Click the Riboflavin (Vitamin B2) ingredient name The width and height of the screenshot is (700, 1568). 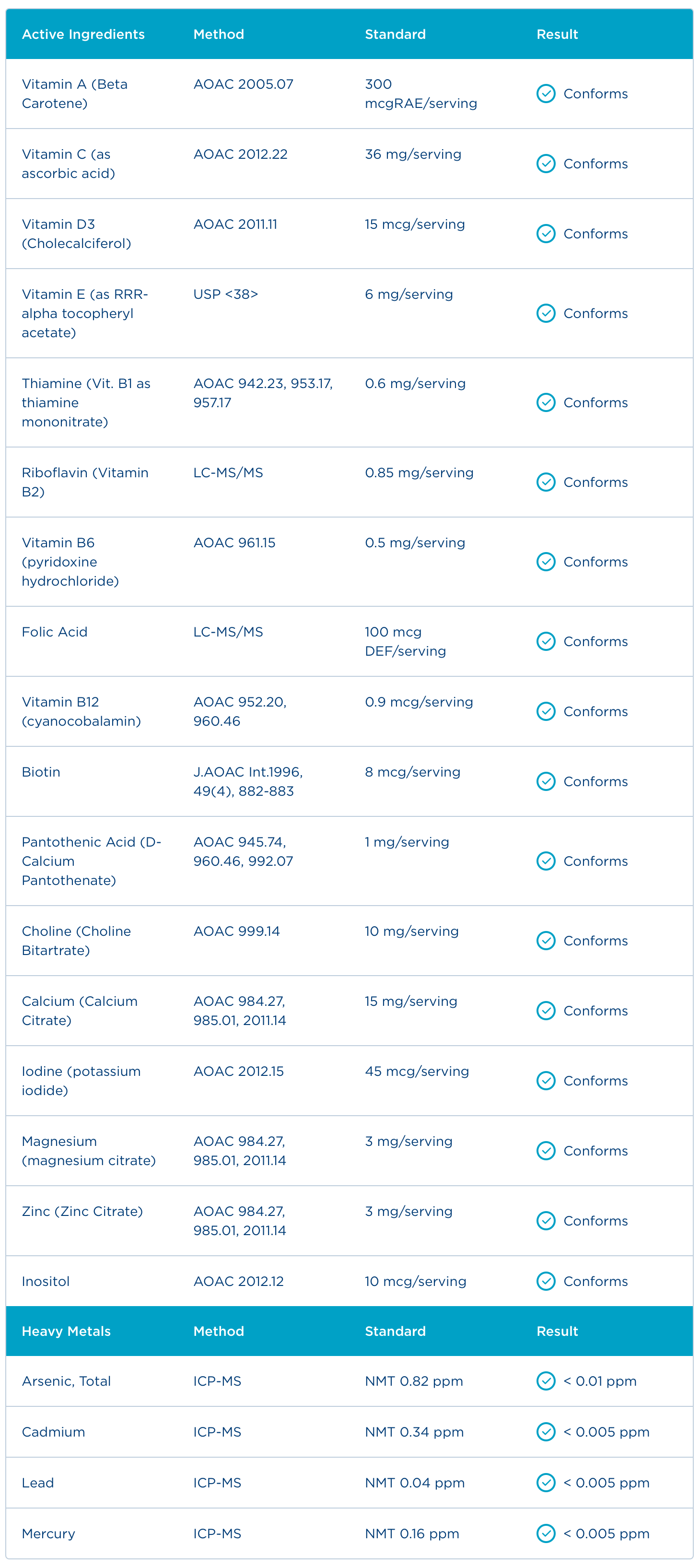pos(84,482)
